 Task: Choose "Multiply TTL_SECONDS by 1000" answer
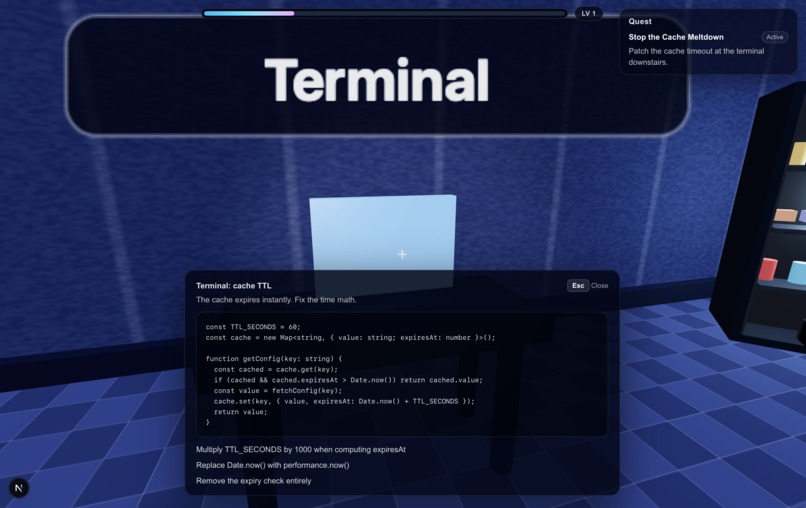(x=301, y=449)
